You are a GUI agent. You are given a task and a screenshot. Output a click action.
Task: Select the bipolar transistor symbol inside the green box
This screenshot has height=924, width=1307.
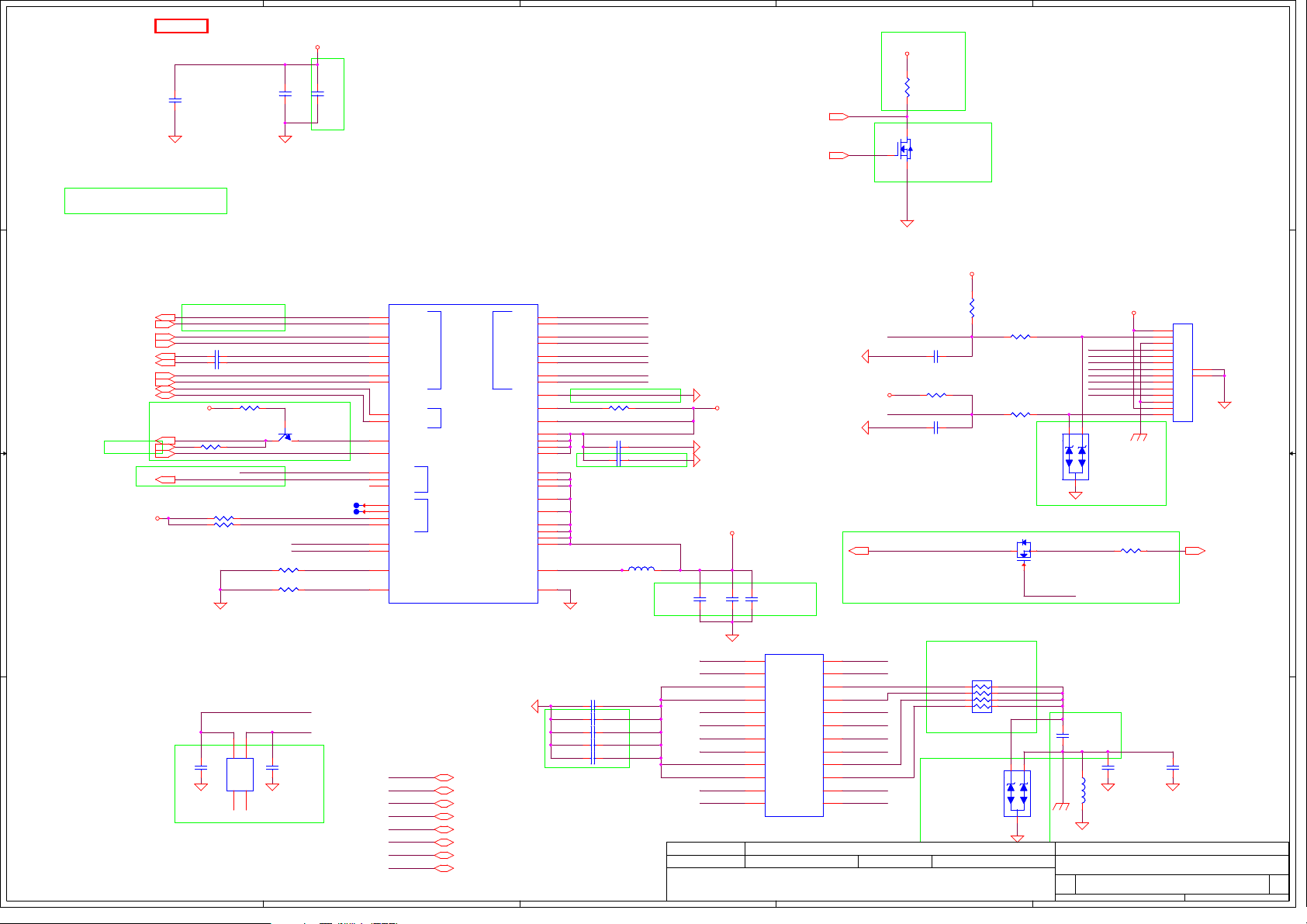click(285, 438)
